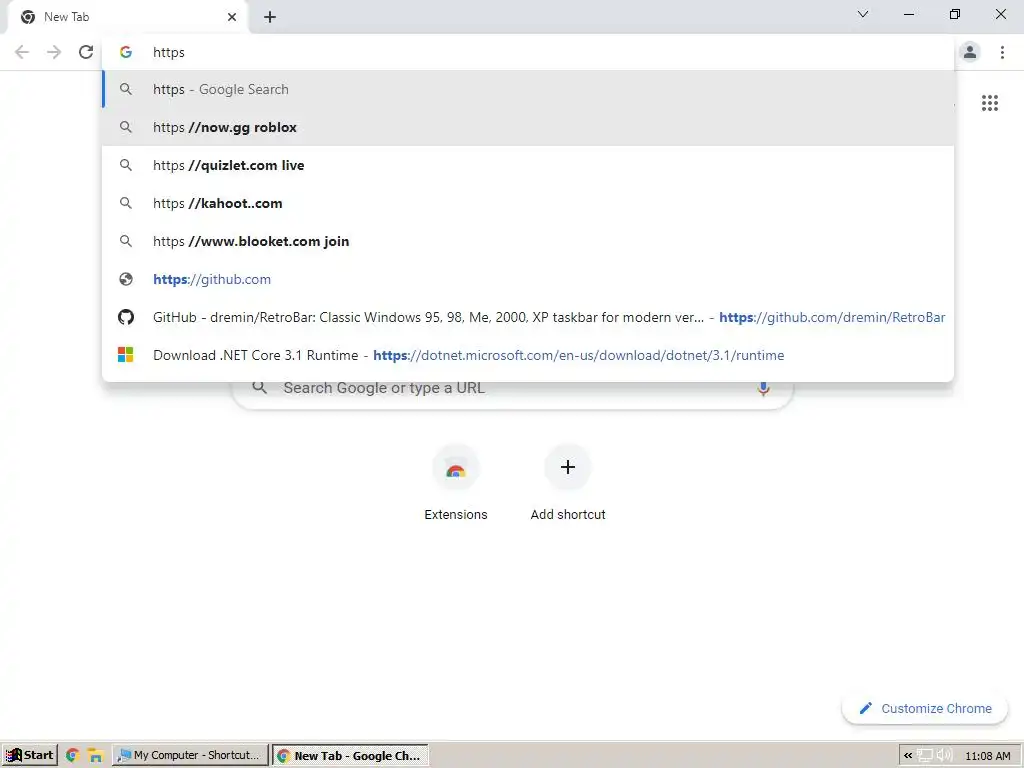Viewport: 1024px width, 768px height.
Task: Launch Chrome from the quick launch icon
Action: pos(72,756)
